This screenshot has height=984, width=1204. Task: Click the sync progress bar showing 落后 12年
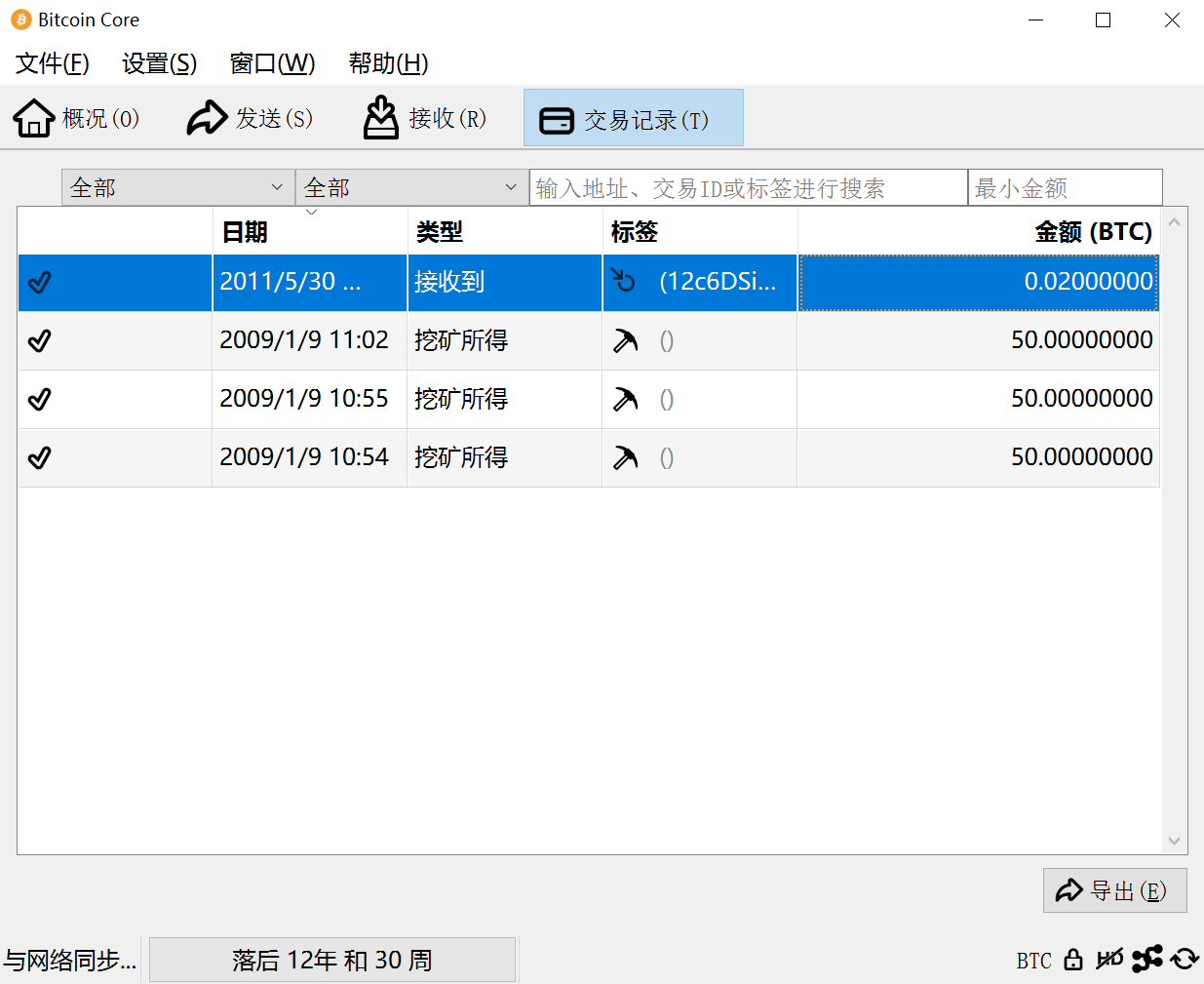pos(331,960)
